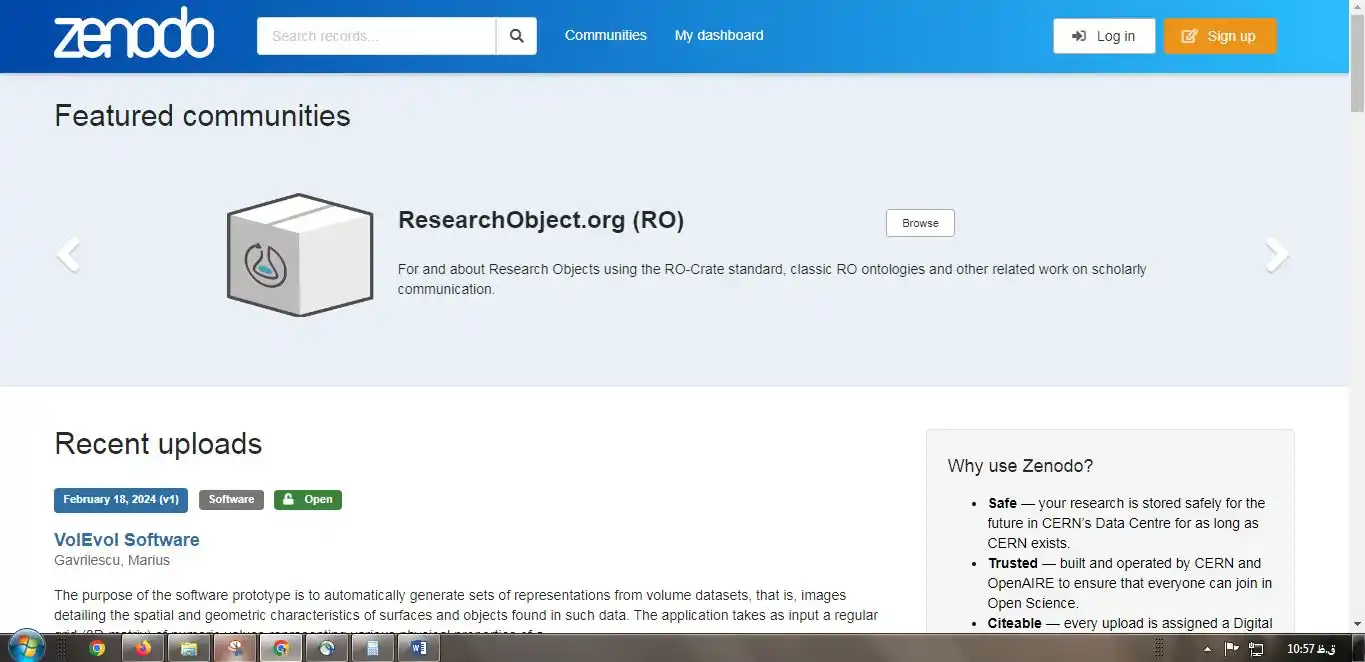Switch to Firefox in the taskbar
1365x662 pixels.
coord(142,648)
